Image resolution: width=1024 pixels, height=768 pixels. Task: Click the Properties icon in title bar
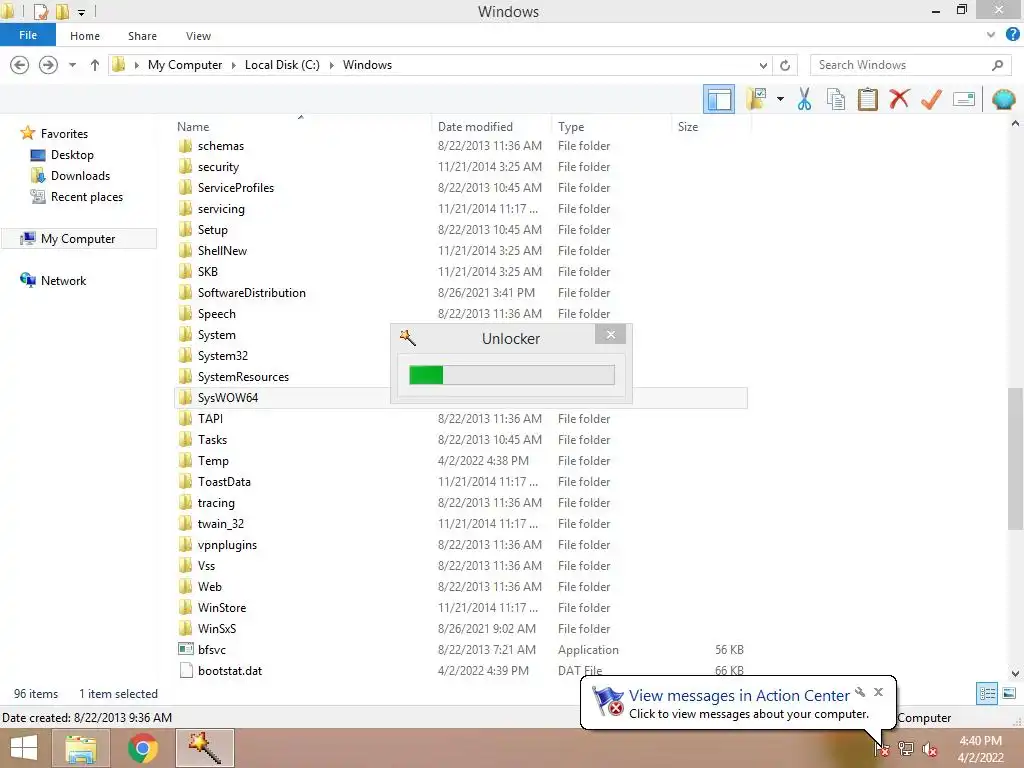tap(40, 11)
